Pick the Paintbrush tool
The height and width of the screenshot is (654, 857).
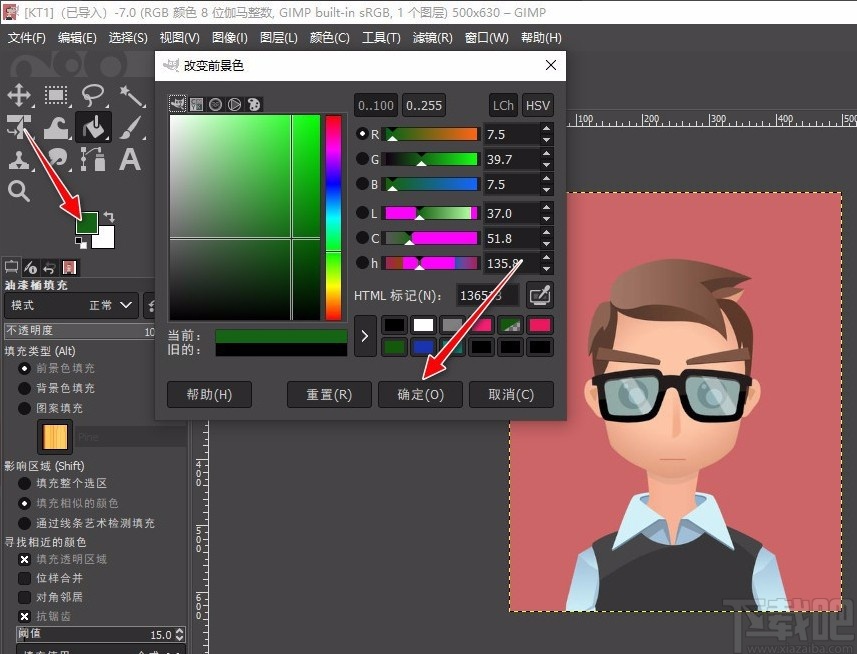click(x=131, y=127)
